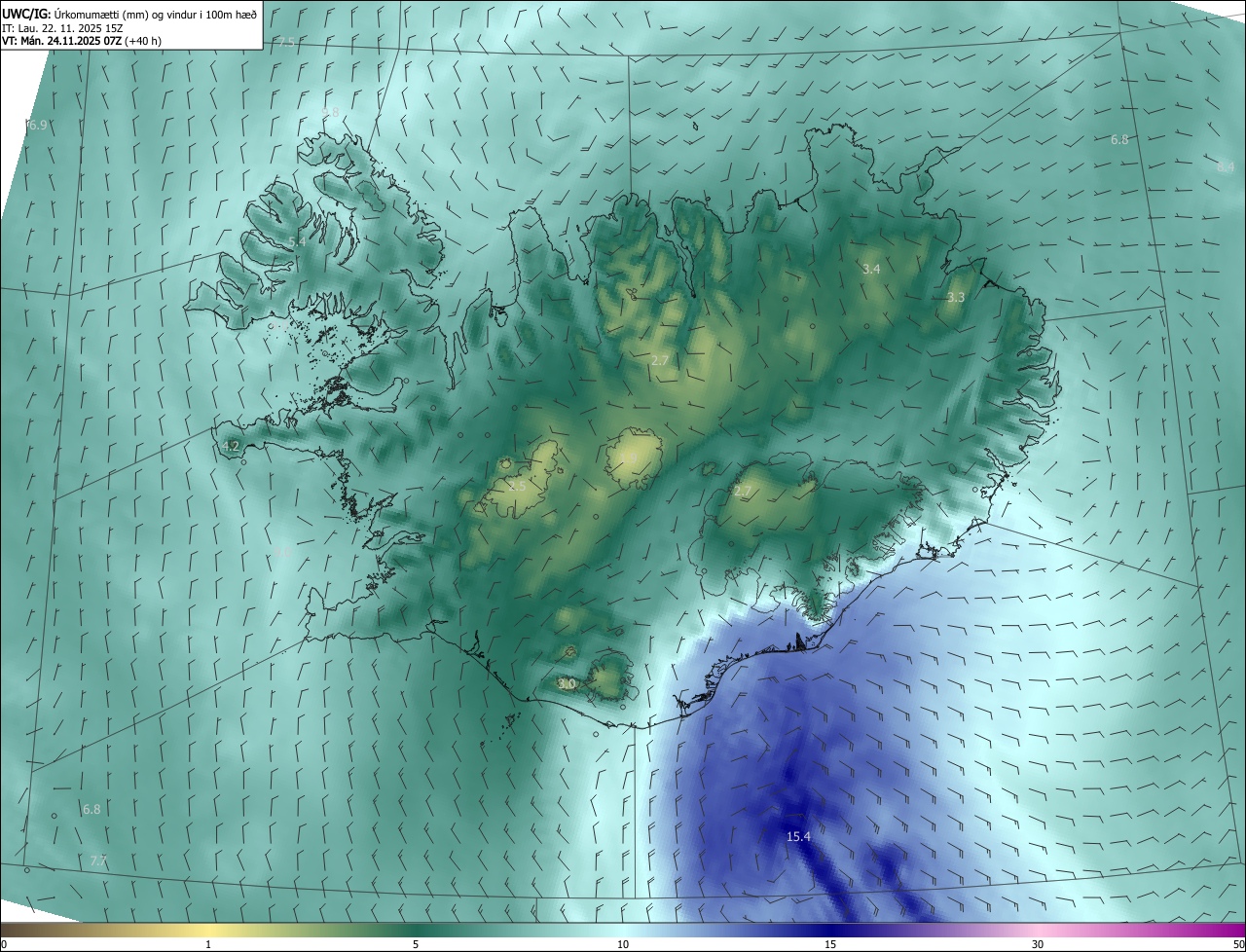Viewport: 1246px width, 952px height.
Task: Click the 8.4 value label
Action: [1226, 166]
